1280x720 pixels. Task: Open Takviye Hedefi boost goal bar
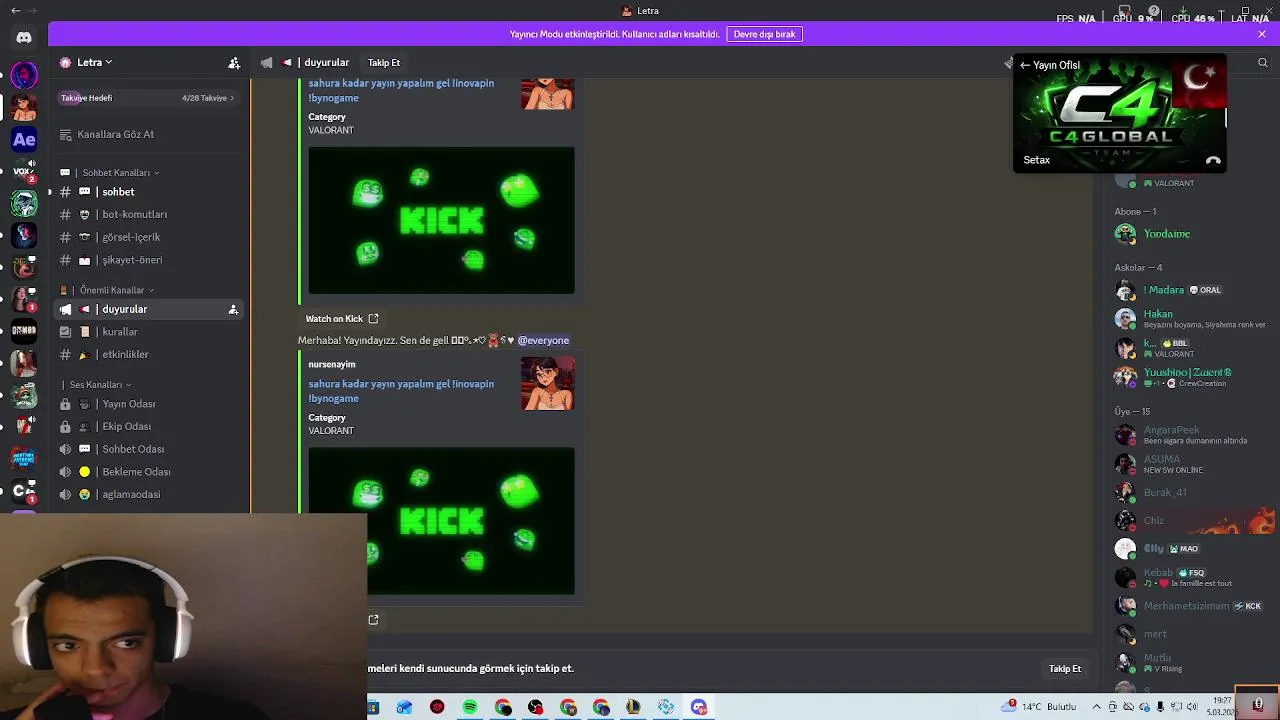point(148,98)
